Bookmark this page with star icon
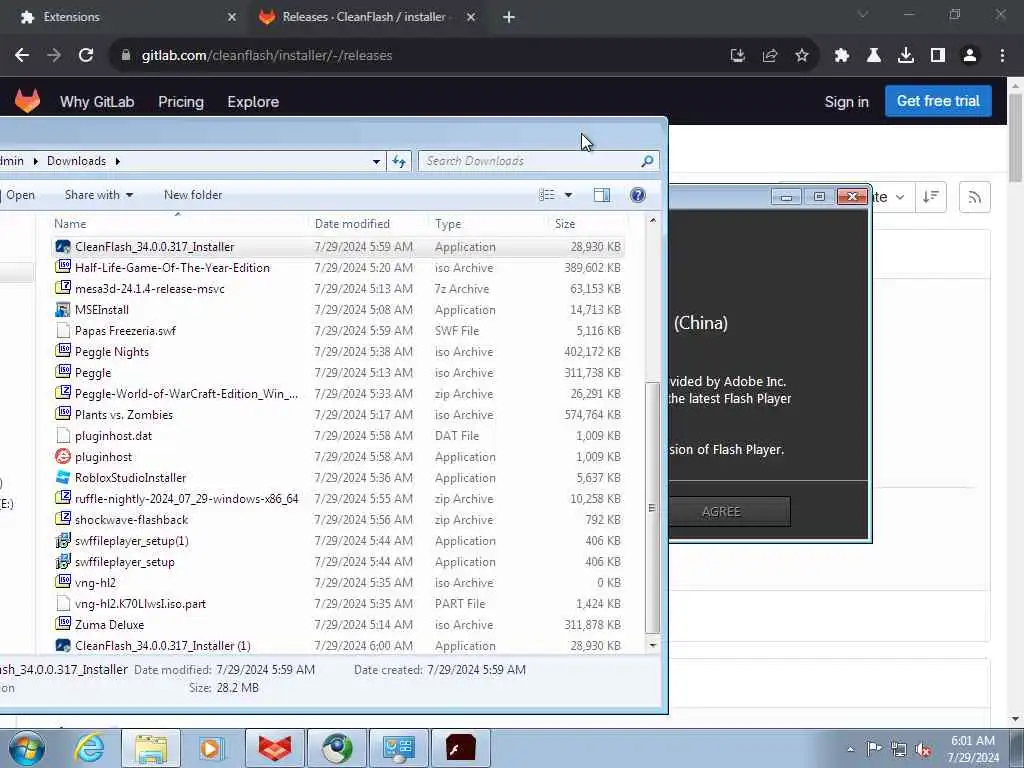 [802, 56]
